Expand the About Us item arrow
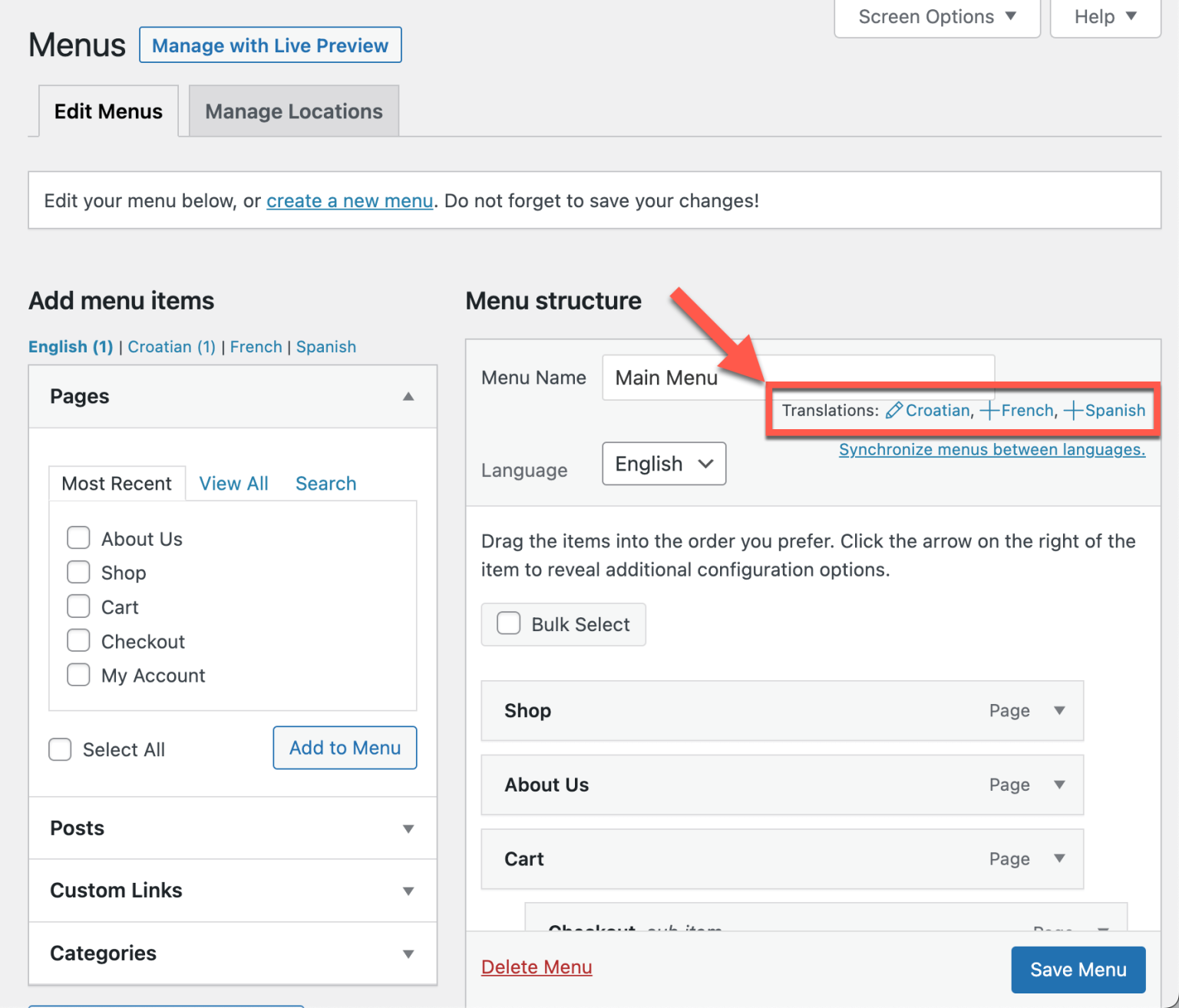Image resolution: width=1179 pixels, height=1008 pixels. [1059, 785]
